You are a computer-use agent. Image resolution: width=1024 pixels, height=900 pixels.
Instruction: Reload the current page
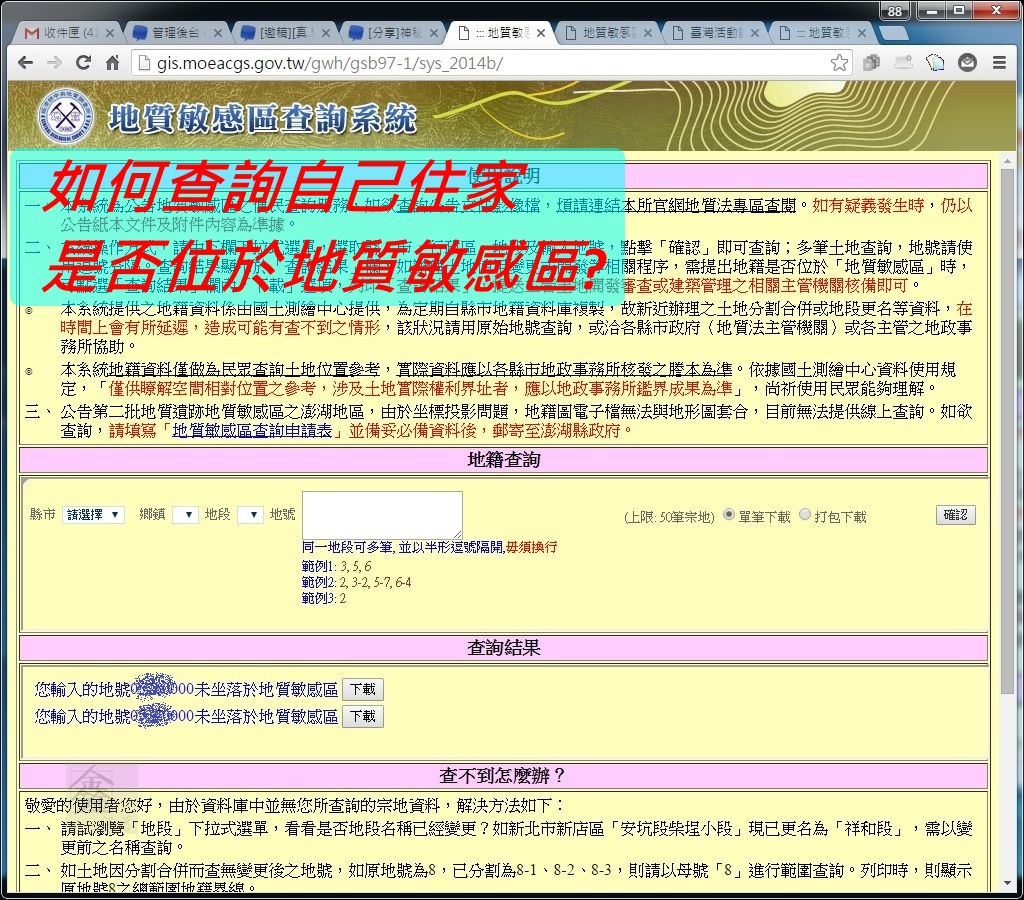coord(83,63)
